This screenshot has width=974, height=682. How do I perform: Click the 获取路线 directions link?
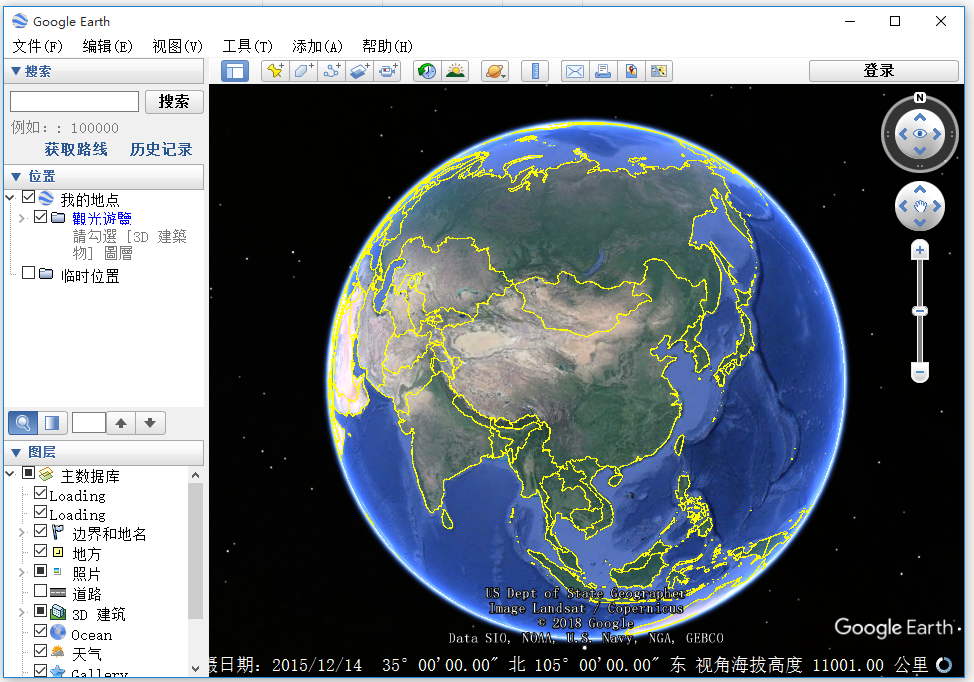pos(76,149)
